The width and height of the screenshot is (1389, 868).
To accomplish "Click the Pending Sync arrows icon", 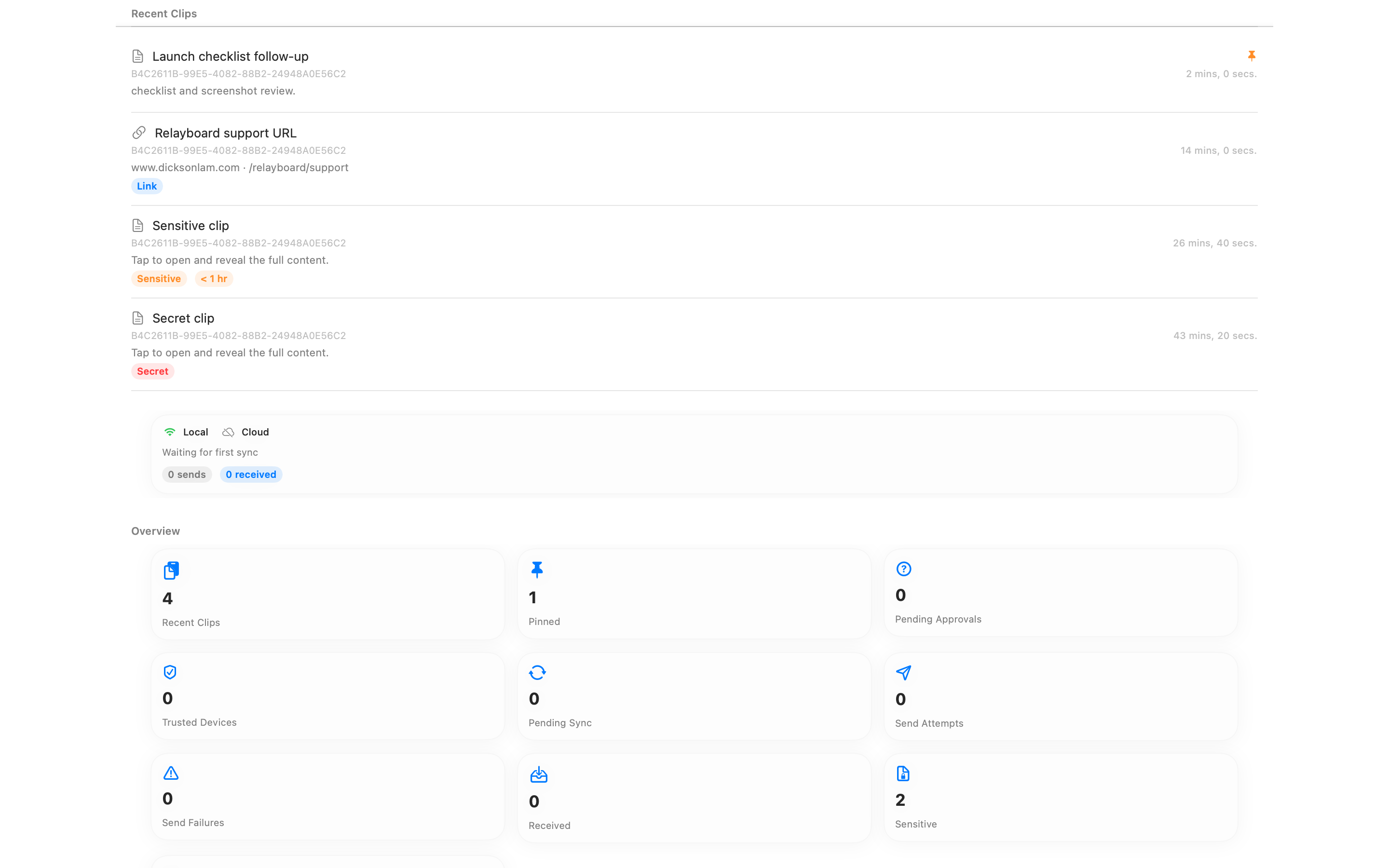I will [537, 672].
